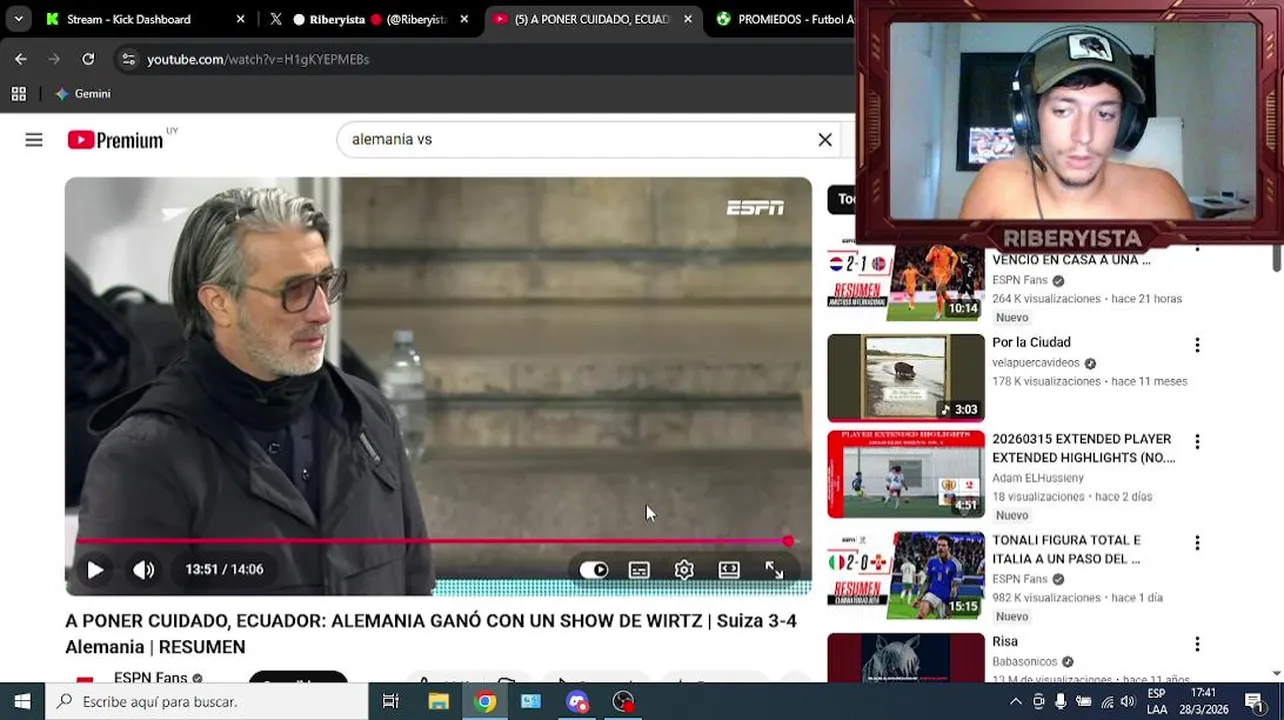Click the youtube.com address bar URL
The image size is (1284, 720).
point(258,59)
